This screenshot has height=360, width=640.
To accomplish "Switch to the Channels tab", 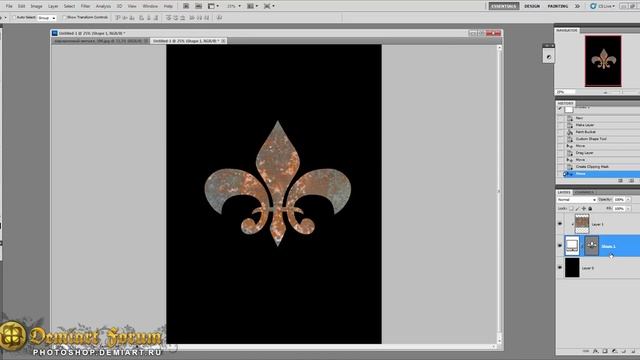I will click(x=584, y=192).
